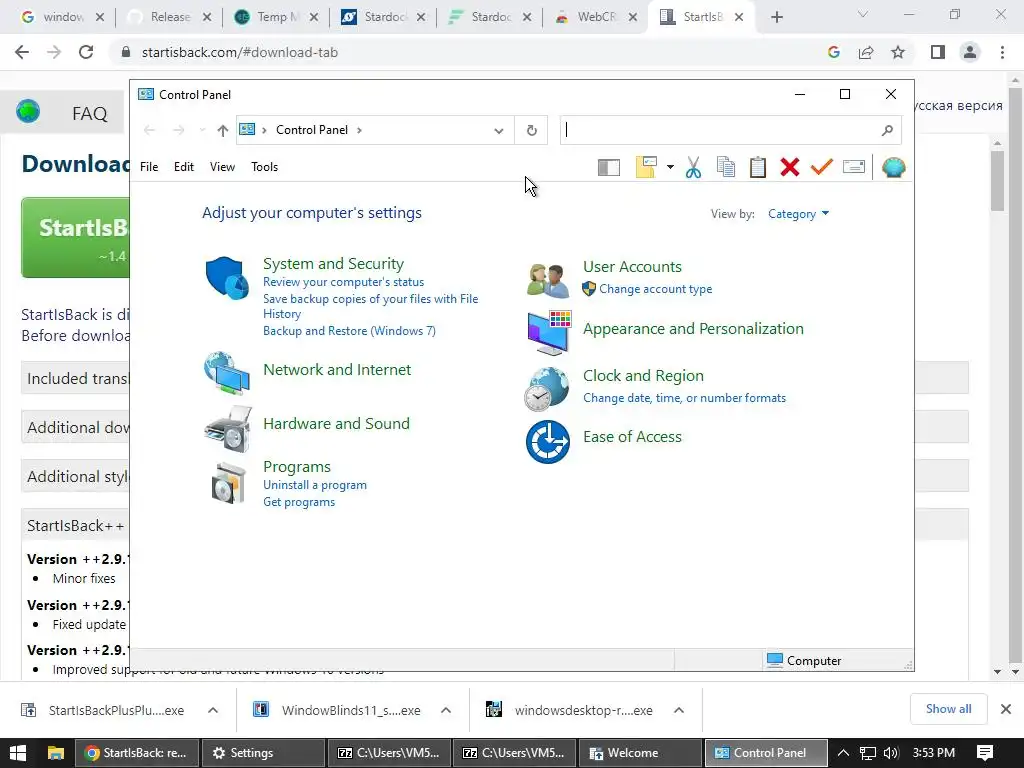Image resolution: width=1024 pixels, height=768 pixels.
Task: Switch to the WebCR browser tab
Action: [594, 17]
